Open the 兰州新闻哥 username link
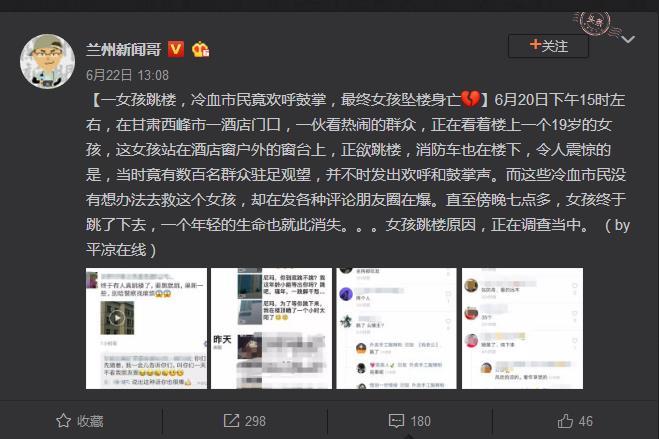The height and width of the screenshot is (439, 659). click(x=124, y=50)
